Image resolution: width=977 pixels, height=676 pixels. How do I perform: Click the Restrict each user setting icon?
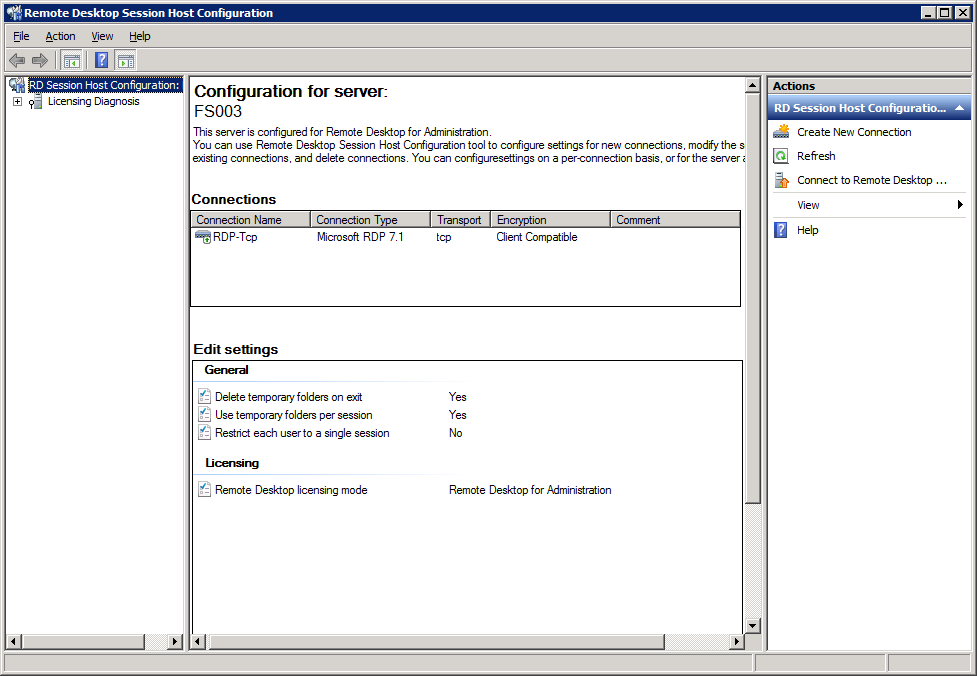[x=204, y=432]
